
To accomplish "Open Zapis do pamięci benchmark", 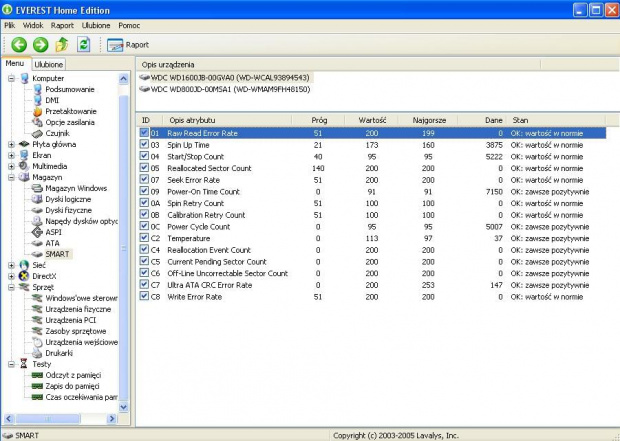I will click(72, 386).
